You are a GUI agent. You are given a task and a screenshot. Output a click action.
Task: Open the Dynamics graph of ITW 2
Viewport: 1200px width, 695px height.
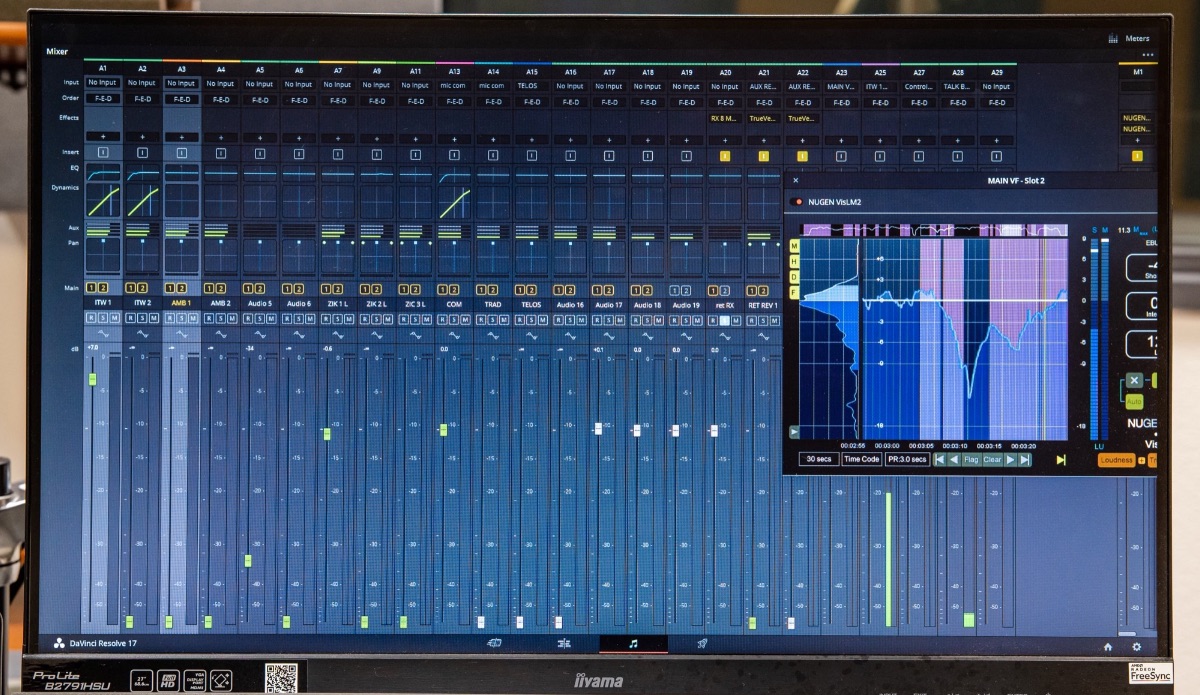click(x=142, y=201)
